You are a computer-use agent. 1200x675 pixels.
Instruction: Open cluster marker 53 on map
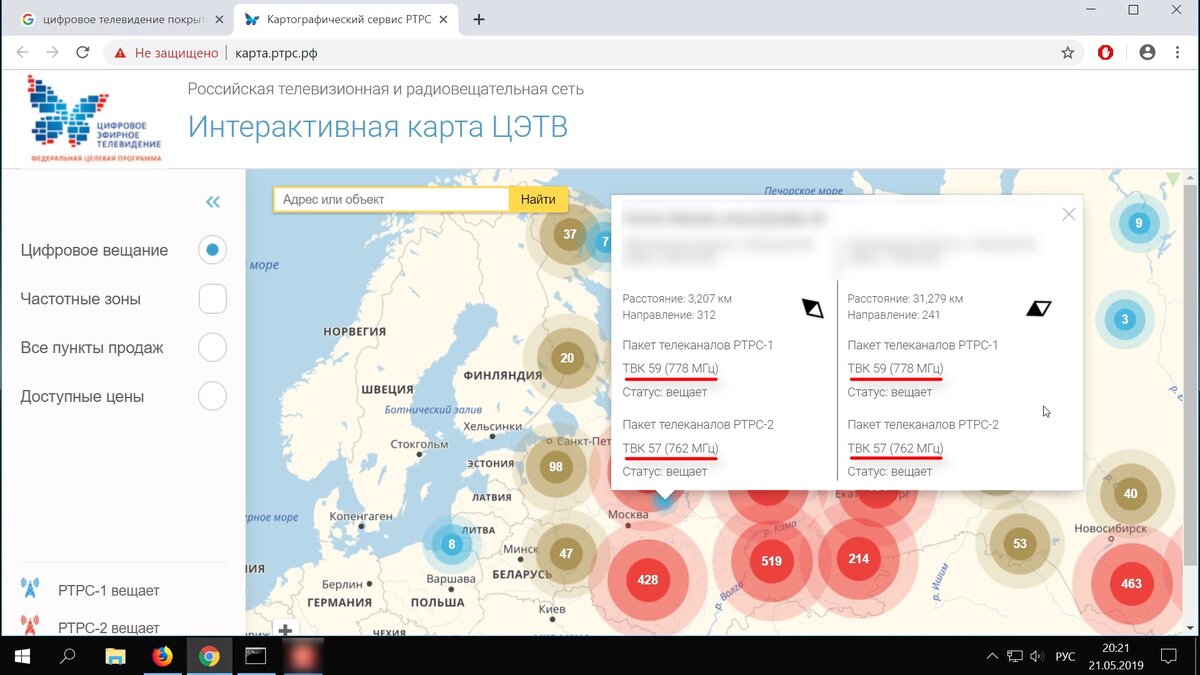click(1019, 544)
